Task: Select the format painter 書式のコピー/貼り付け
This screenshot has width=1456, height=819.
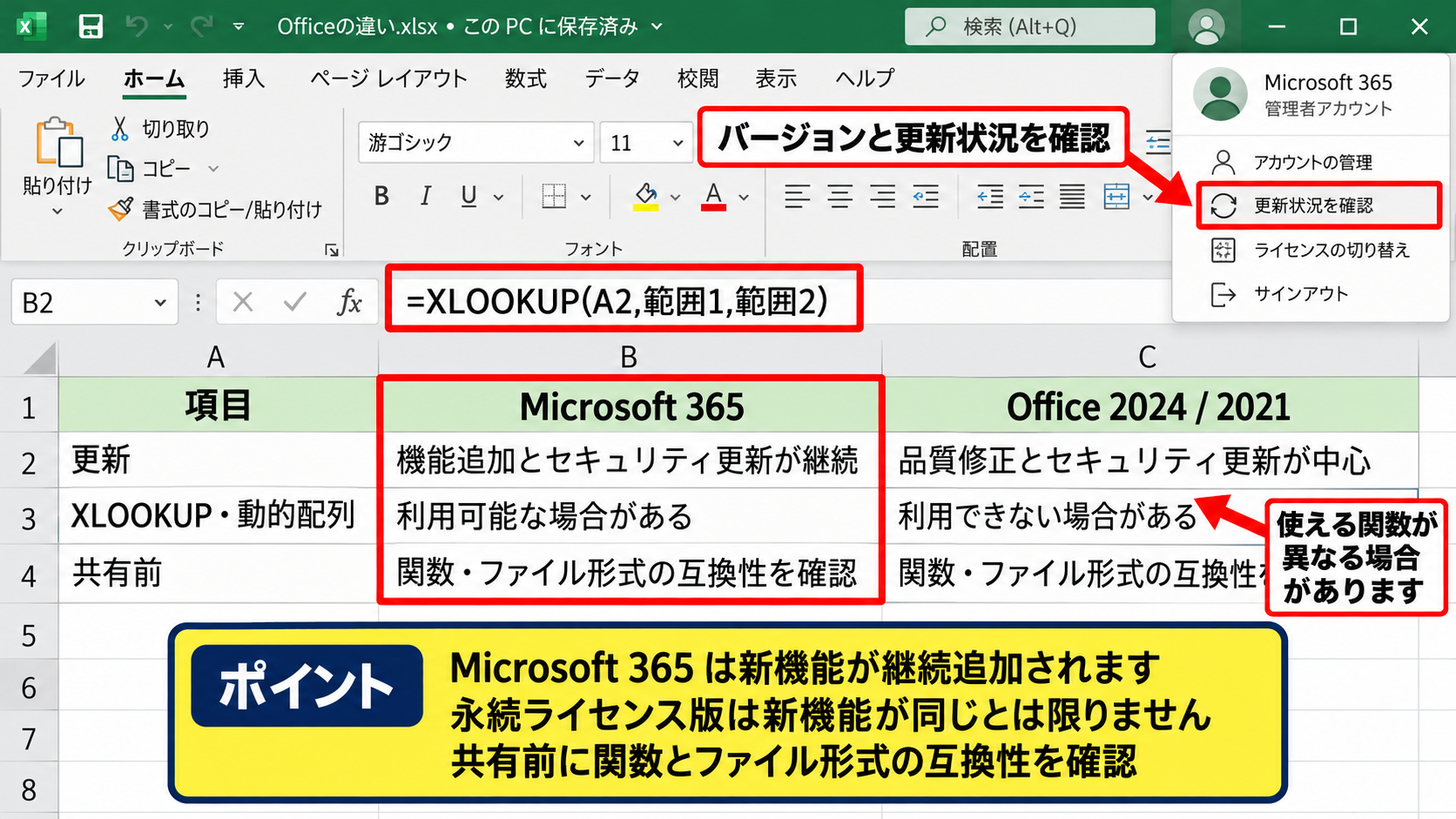Action: 215,209
